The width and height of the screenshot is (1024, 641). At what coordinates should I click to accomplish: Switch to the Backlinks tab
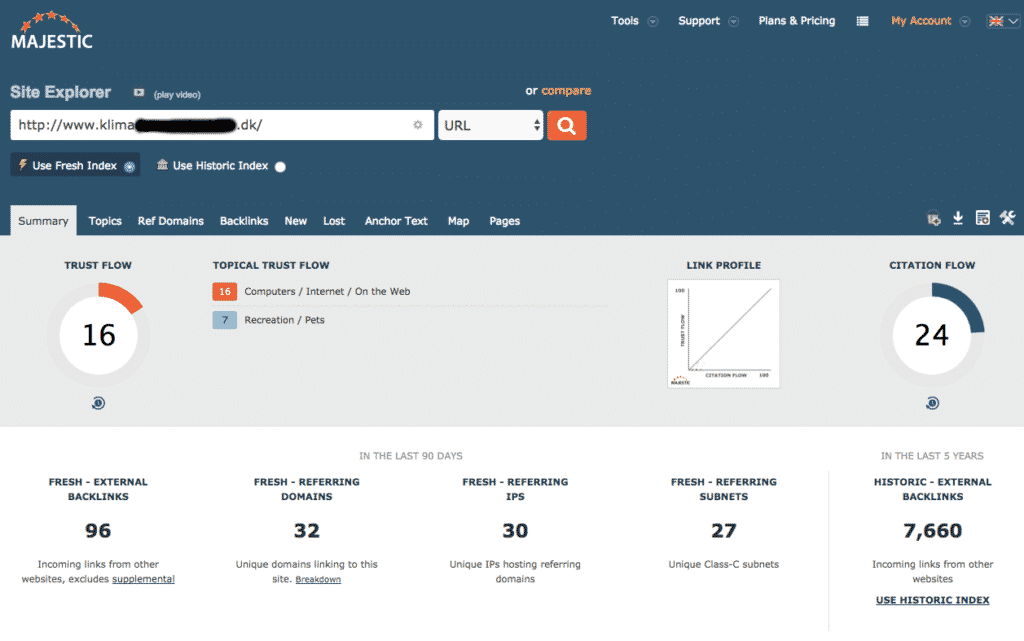(x=244, y=221)
